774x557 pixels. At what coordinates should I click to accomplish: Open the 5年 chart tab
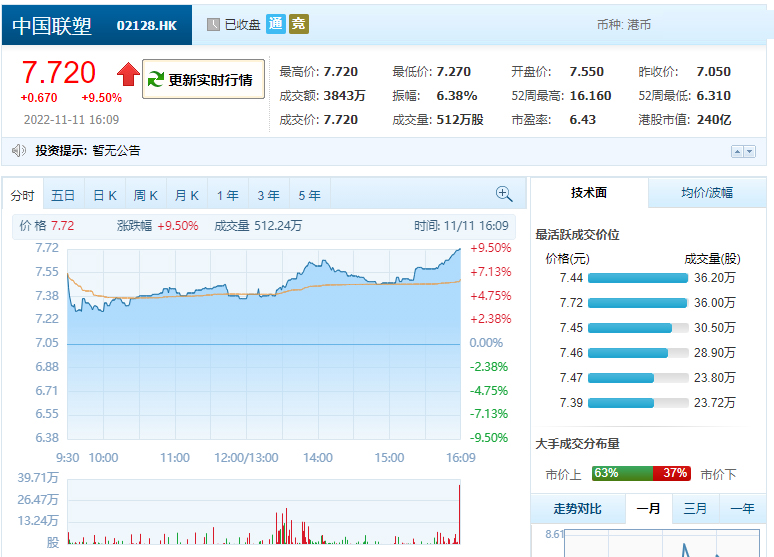click(x=310, y=195)
